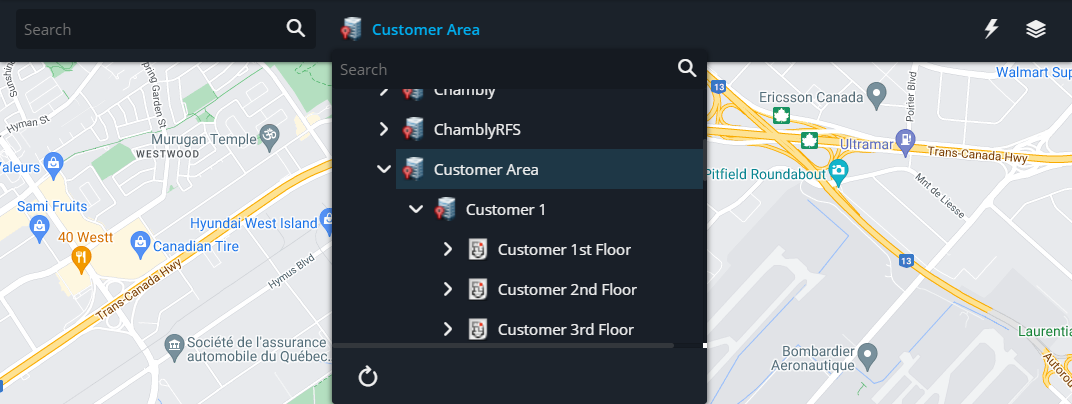The image size is (1072, 404).
Task: Select the Customer Area row in the tree
Action: click(549, 169)
